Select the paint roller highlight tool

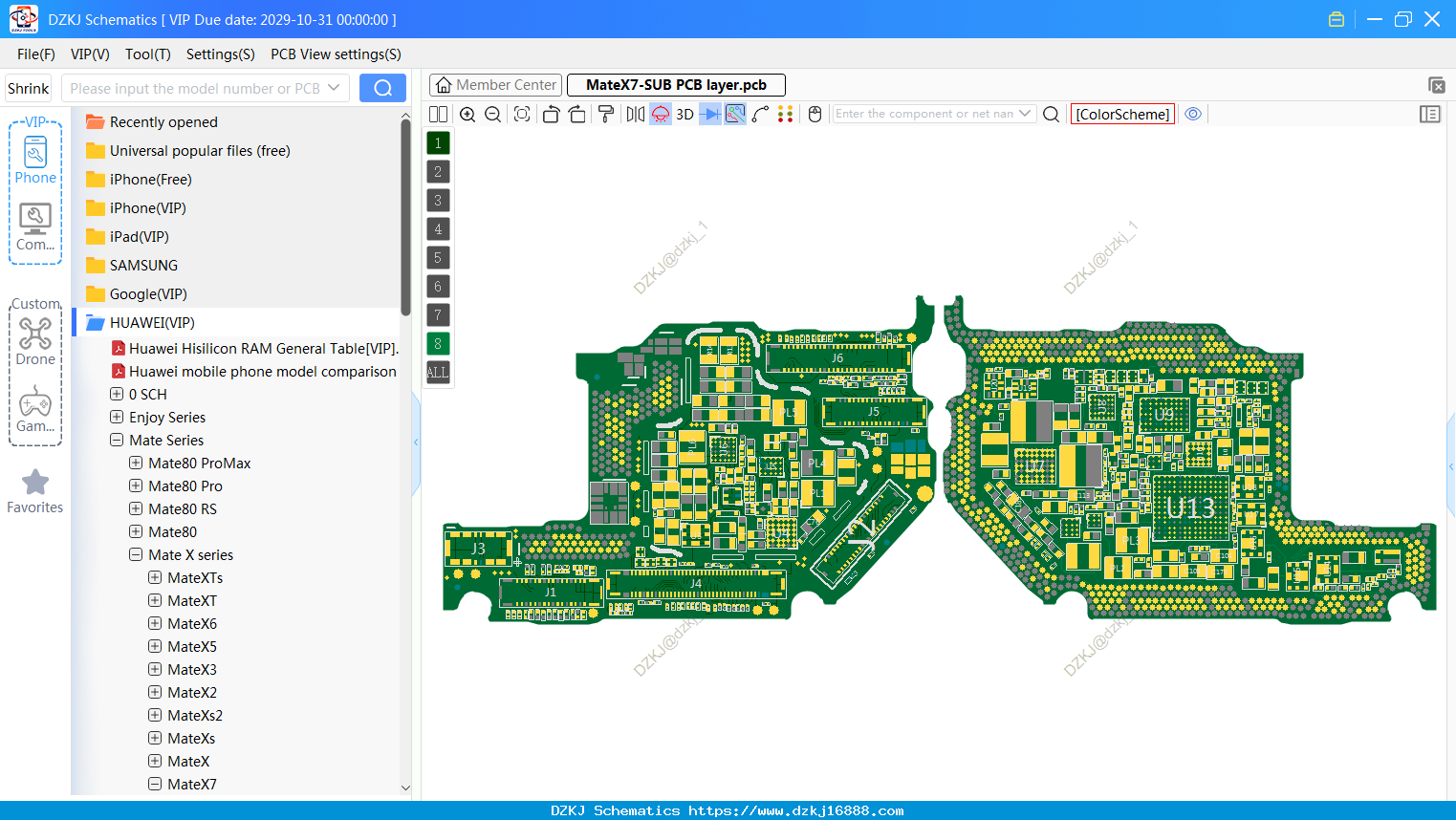(606, 114)
